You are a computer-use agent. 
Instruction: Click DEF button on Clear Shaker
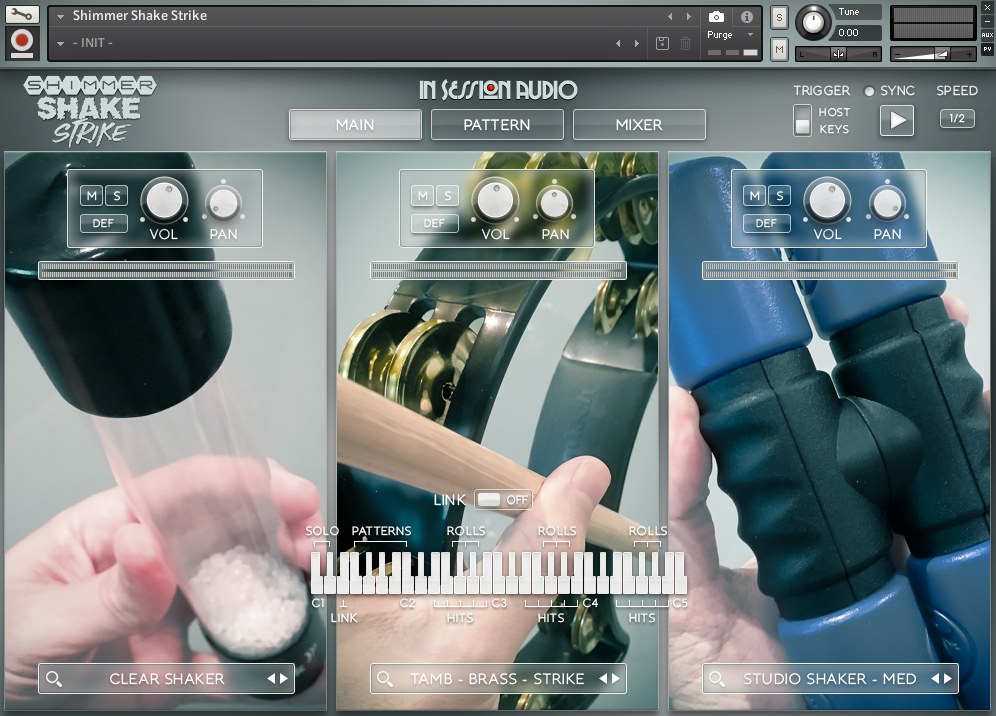pyautogui.click(x=103, y=223)
